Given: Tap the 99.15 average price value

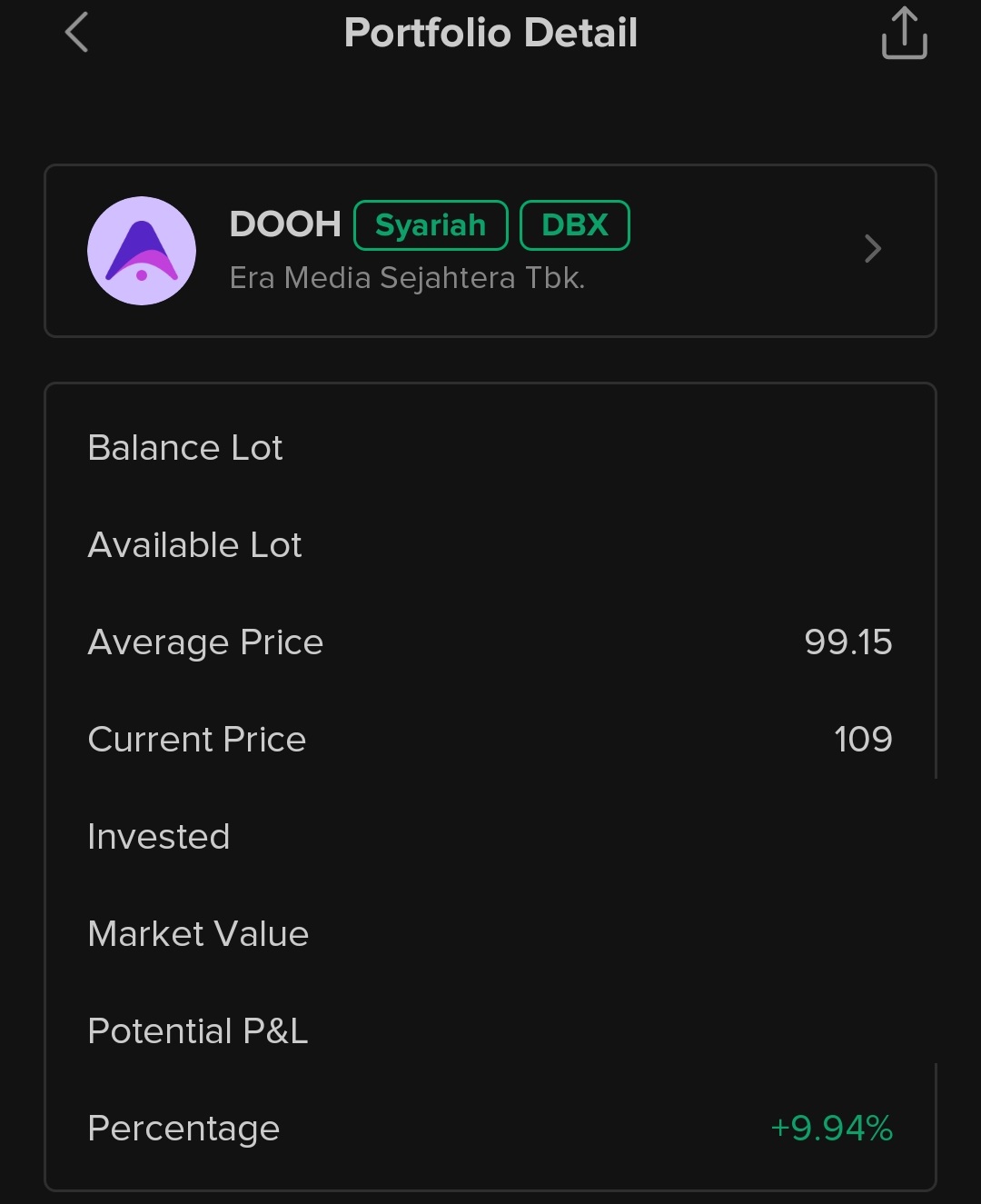Looking at the screenshot, I should pyautogui.click(x=847, y=642).
